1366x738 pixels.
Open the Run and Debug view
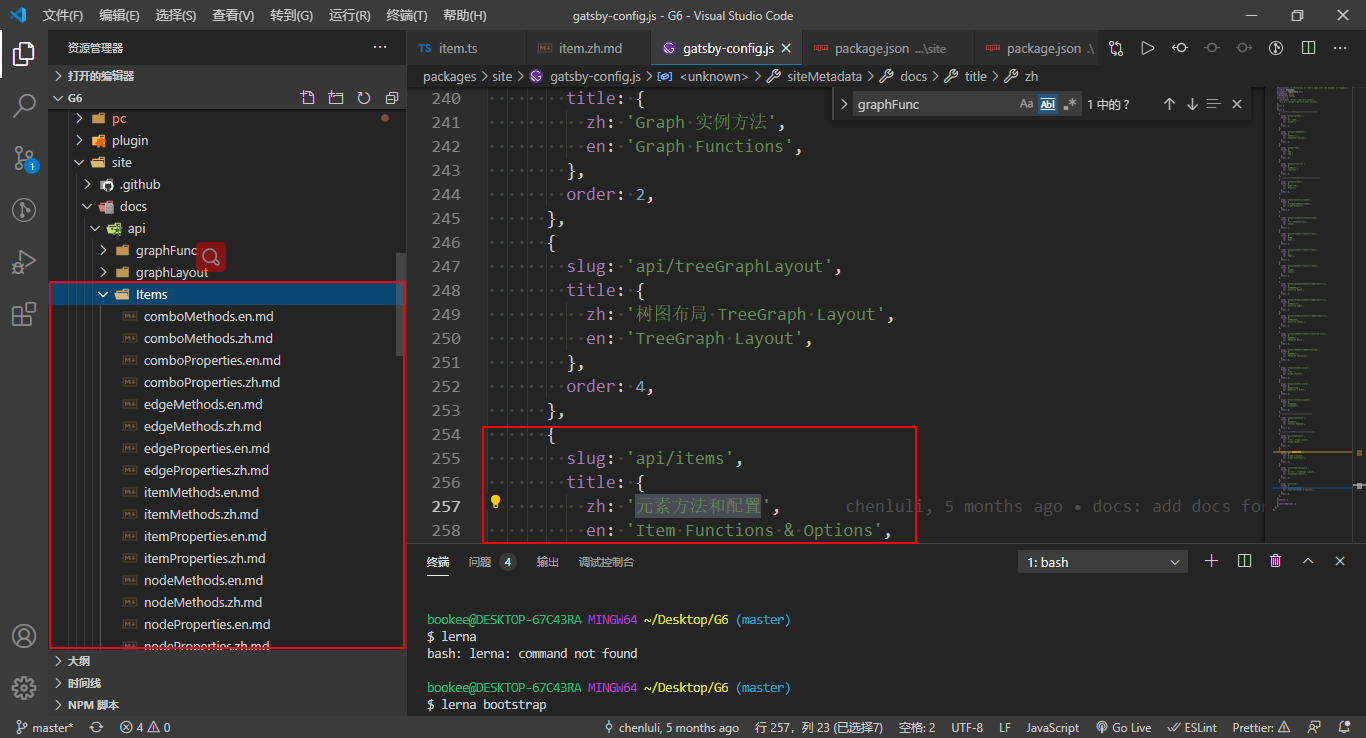(x=24, y=261)
